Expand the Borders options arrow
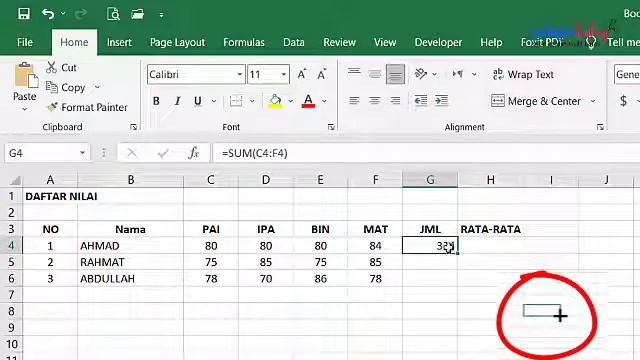Image resolution: width=640 pixels, height=360 pixels. coord(252,101)
